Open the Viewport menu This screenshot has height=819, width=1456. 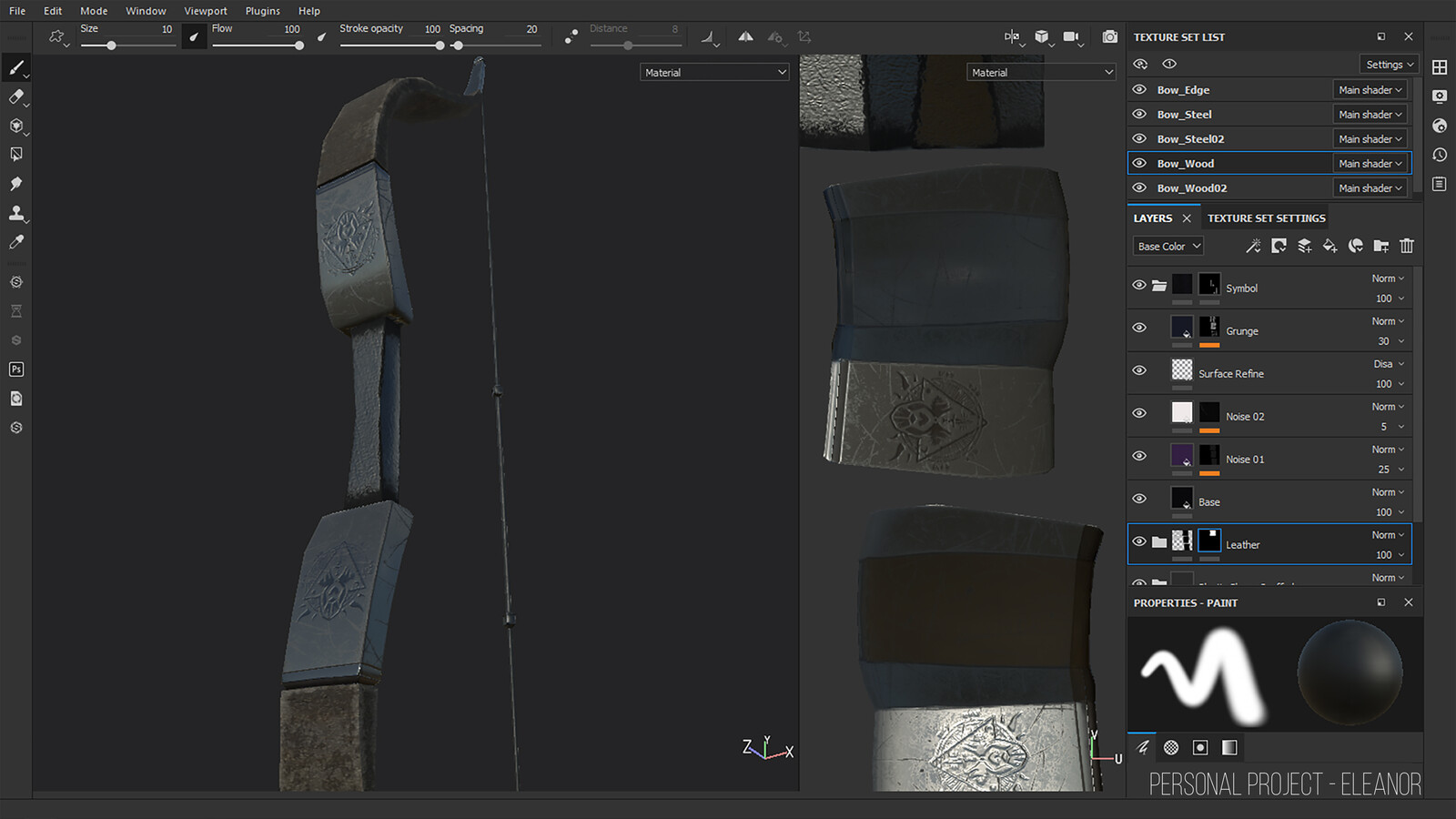pos(206,11)
